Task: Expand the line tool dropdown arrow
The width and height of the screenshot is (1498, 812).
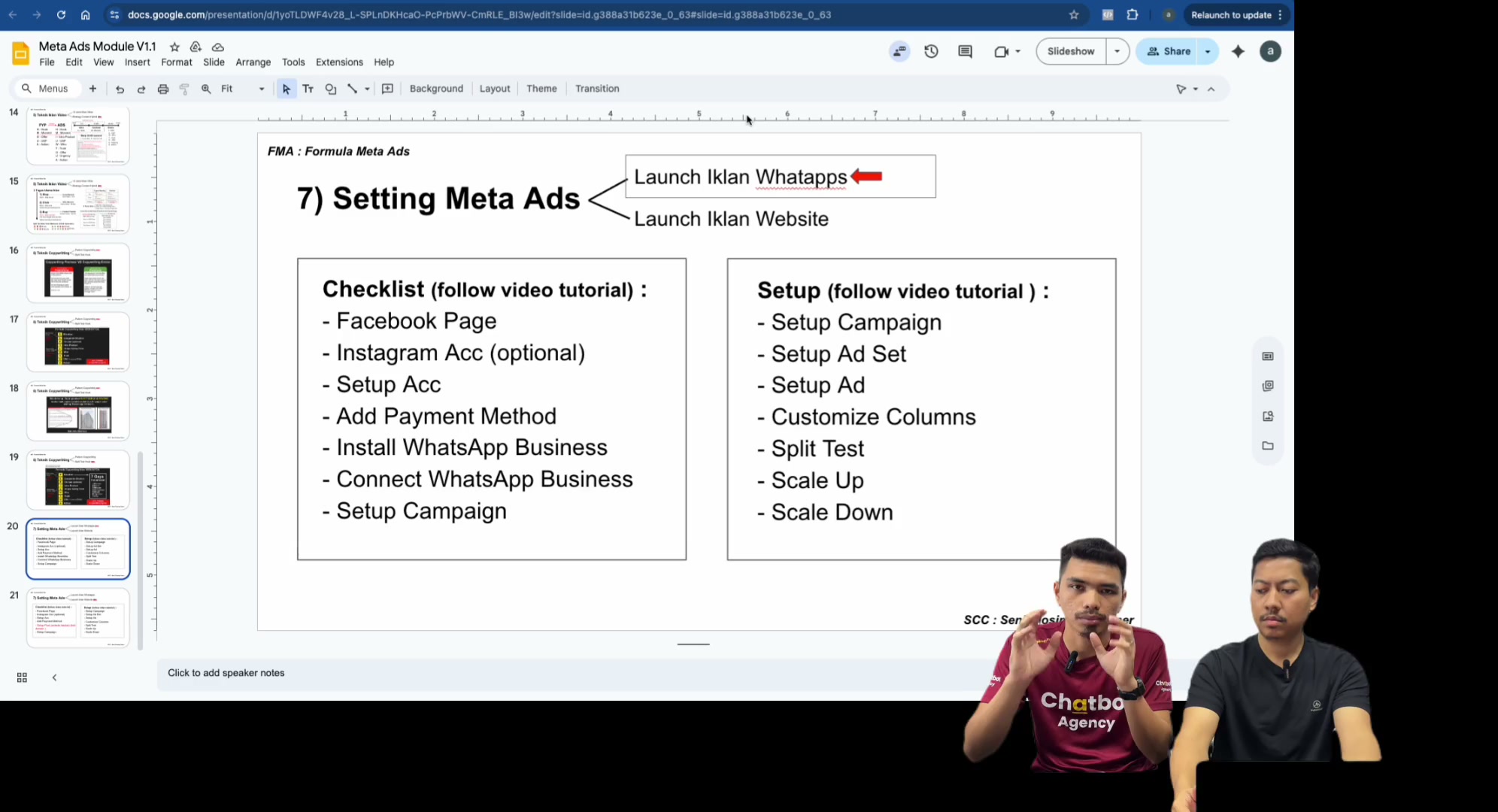Action: tap(367, 89)
